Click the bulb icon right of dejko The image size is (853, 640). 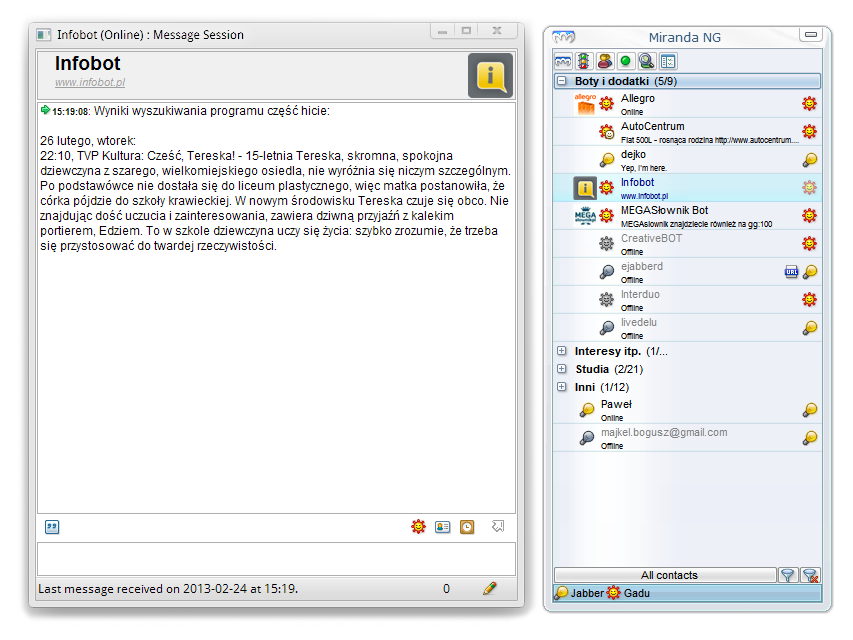point(810,159)
